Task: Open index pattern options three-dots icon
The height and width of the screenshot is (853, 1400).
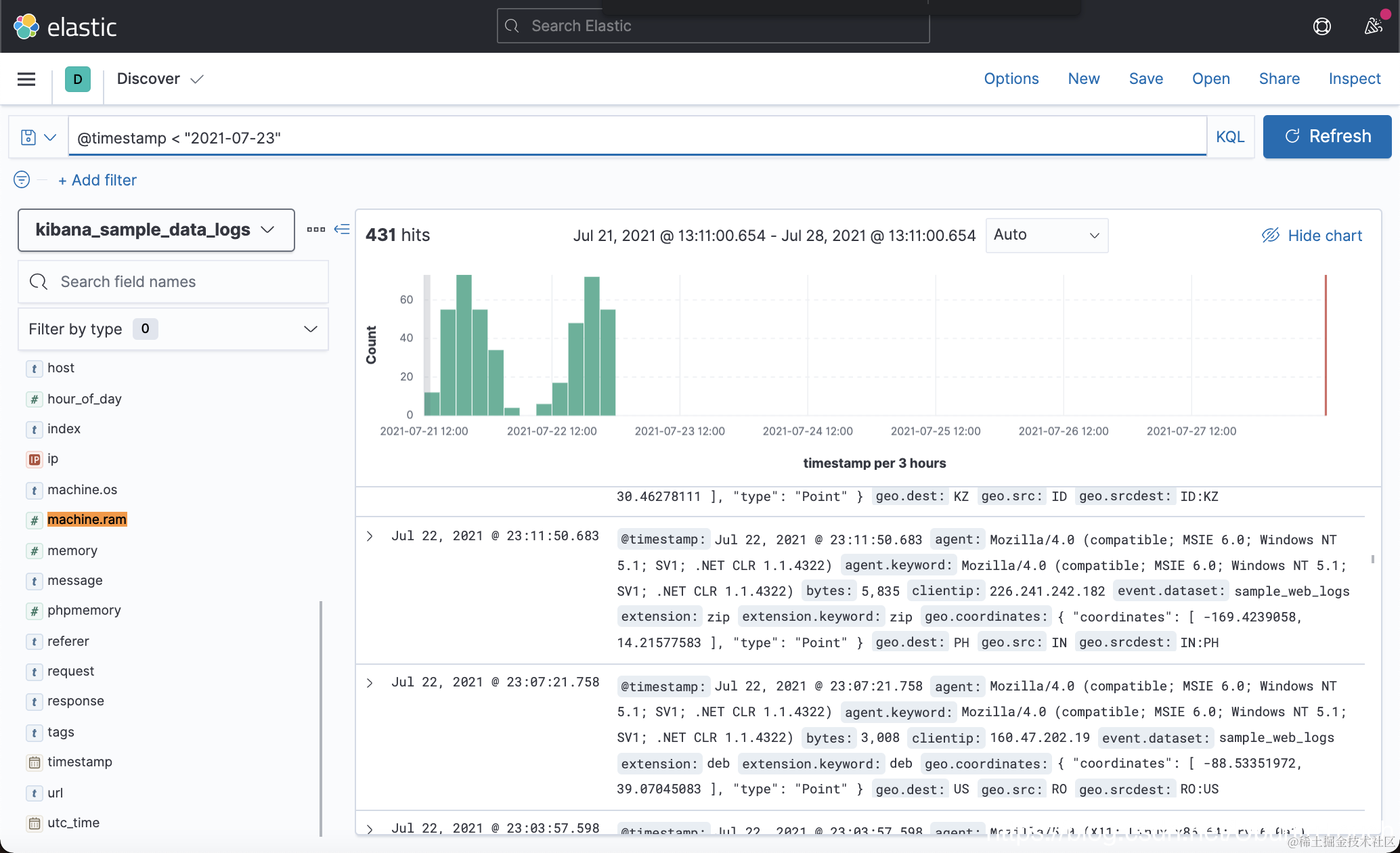Action: pyautogui.click(x=315, y=229)
